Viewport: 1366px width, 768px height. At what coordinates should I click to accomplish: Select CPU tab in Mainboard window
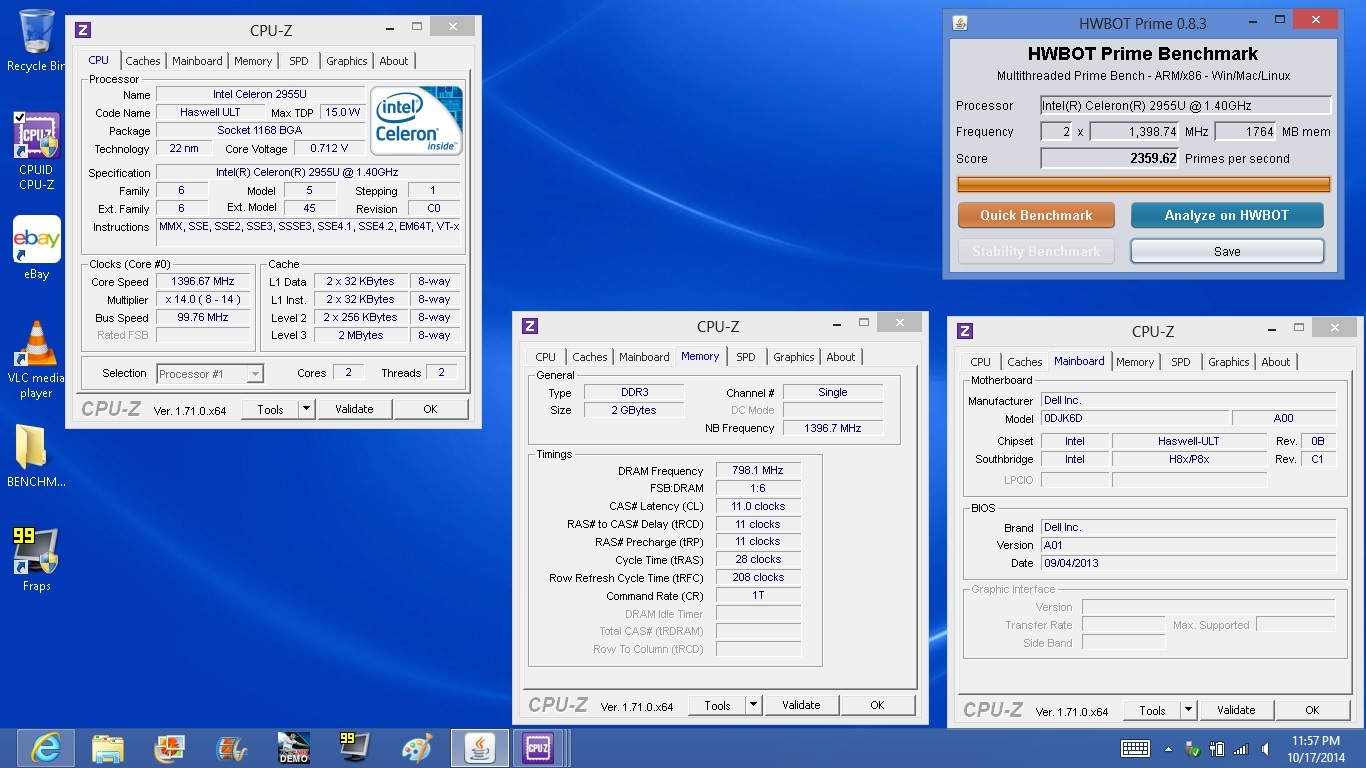point(980,362)
